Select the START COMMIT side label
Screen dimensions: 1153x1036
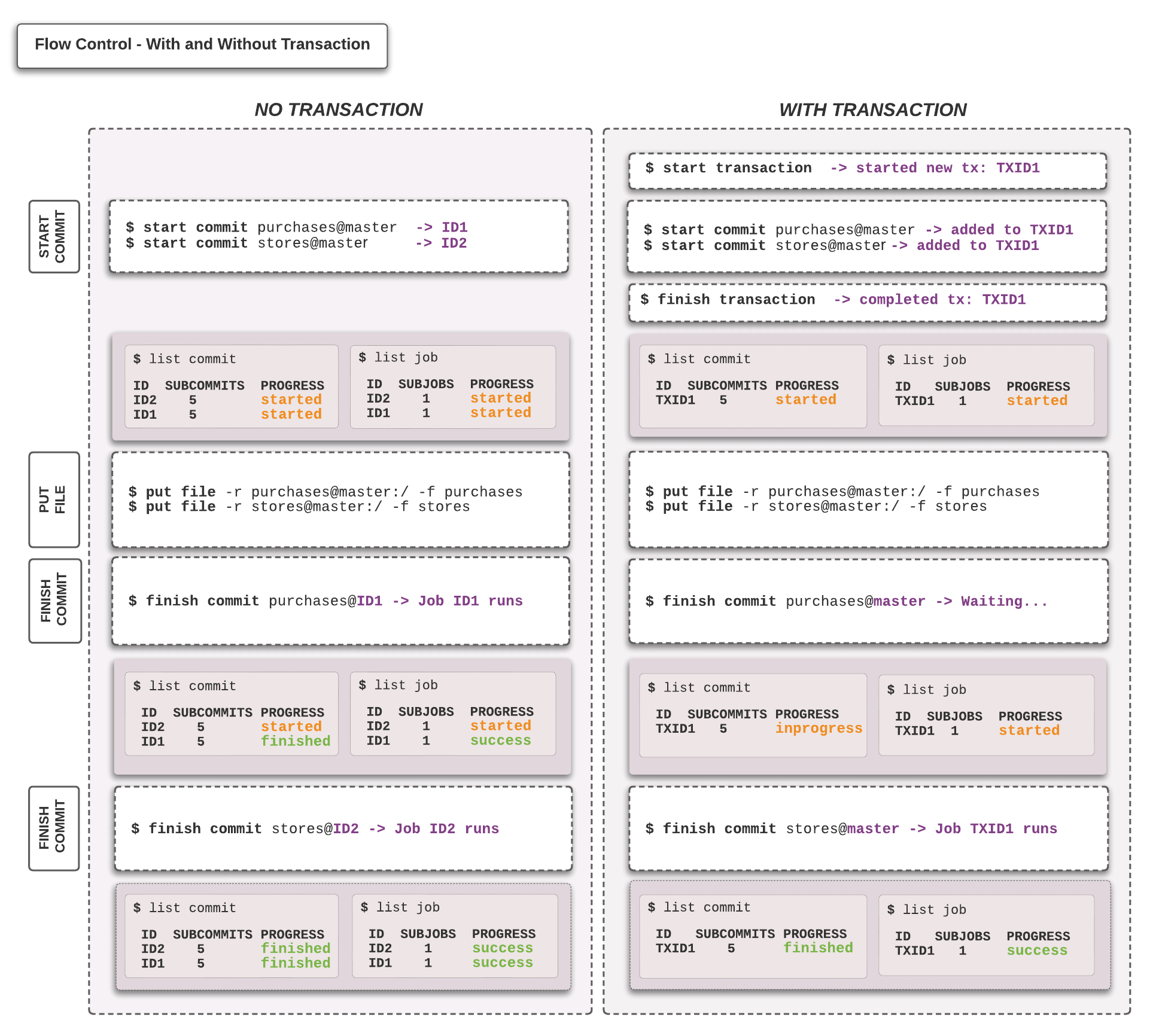click(54, 237)
